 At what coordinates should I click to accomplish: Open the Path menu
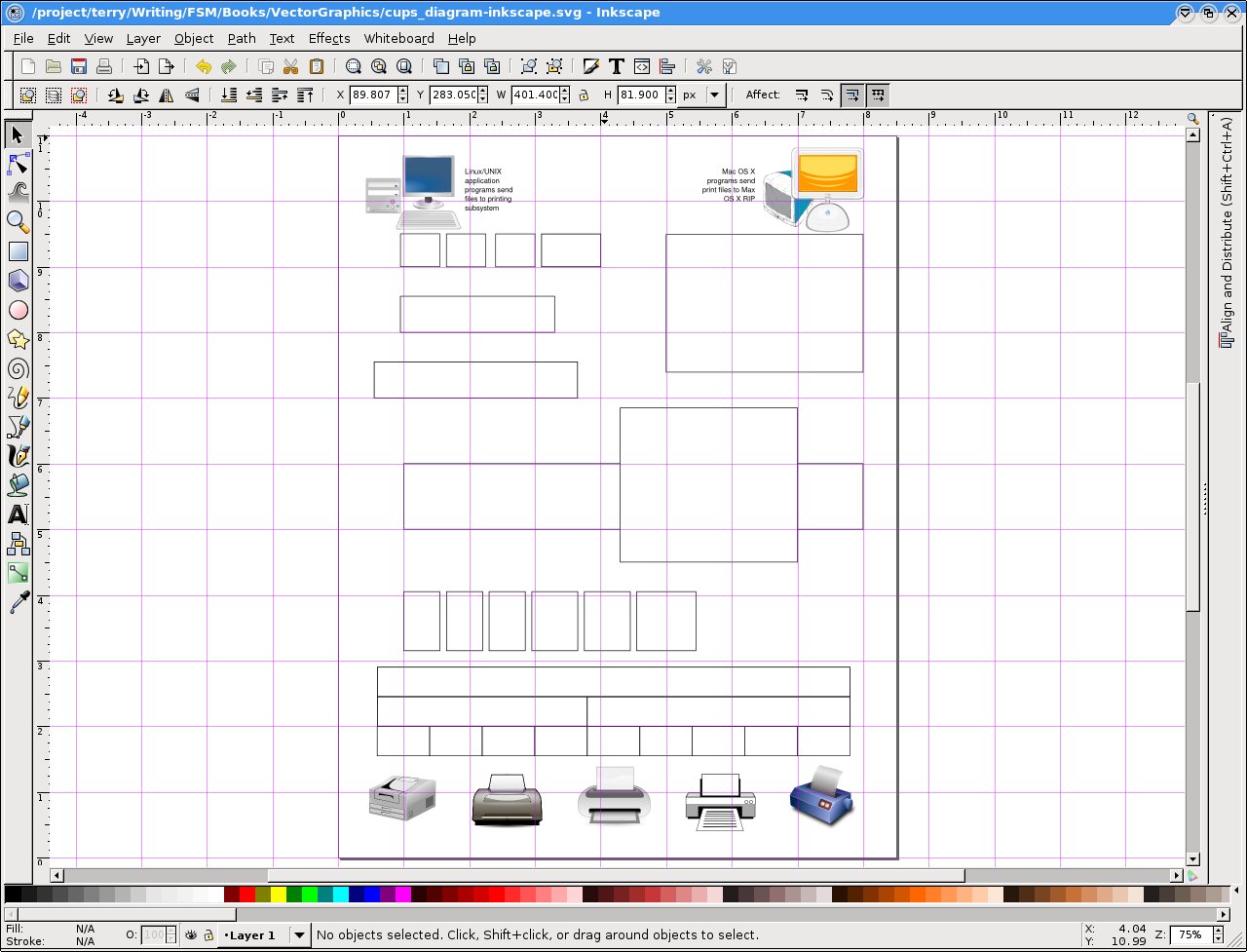tap(241, 38)
